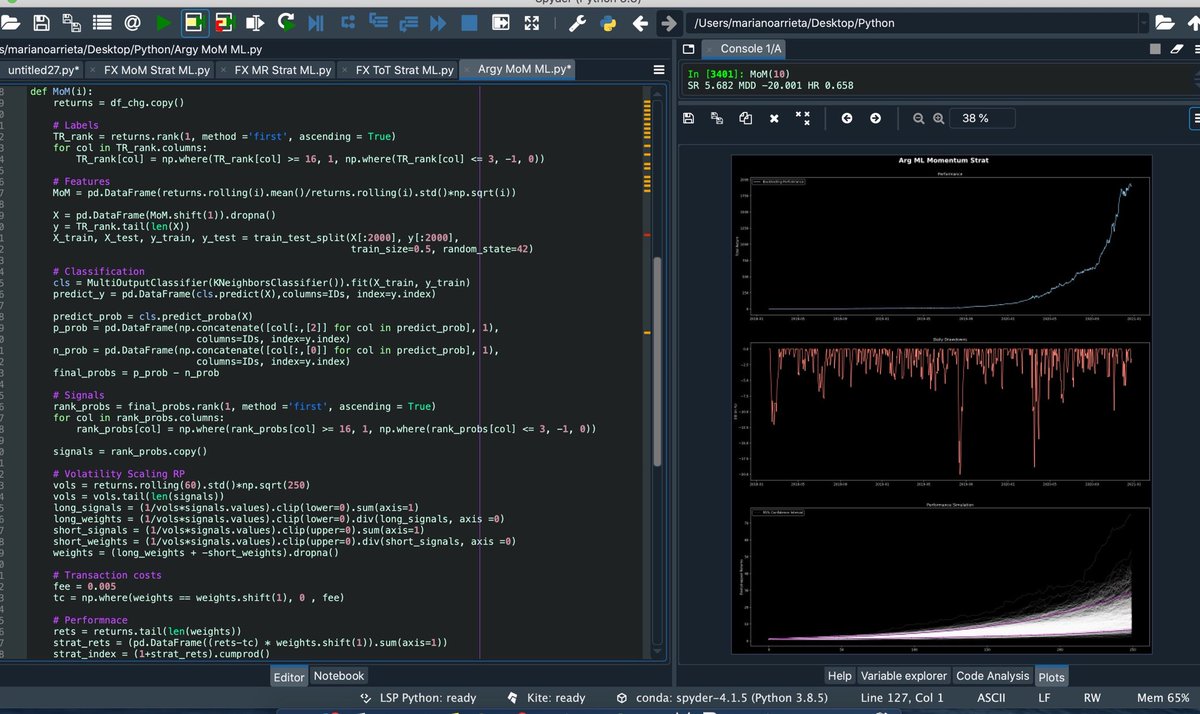Click the Run current cell icon
This screenshot has width=1200, height=714.
click(195, 22)
